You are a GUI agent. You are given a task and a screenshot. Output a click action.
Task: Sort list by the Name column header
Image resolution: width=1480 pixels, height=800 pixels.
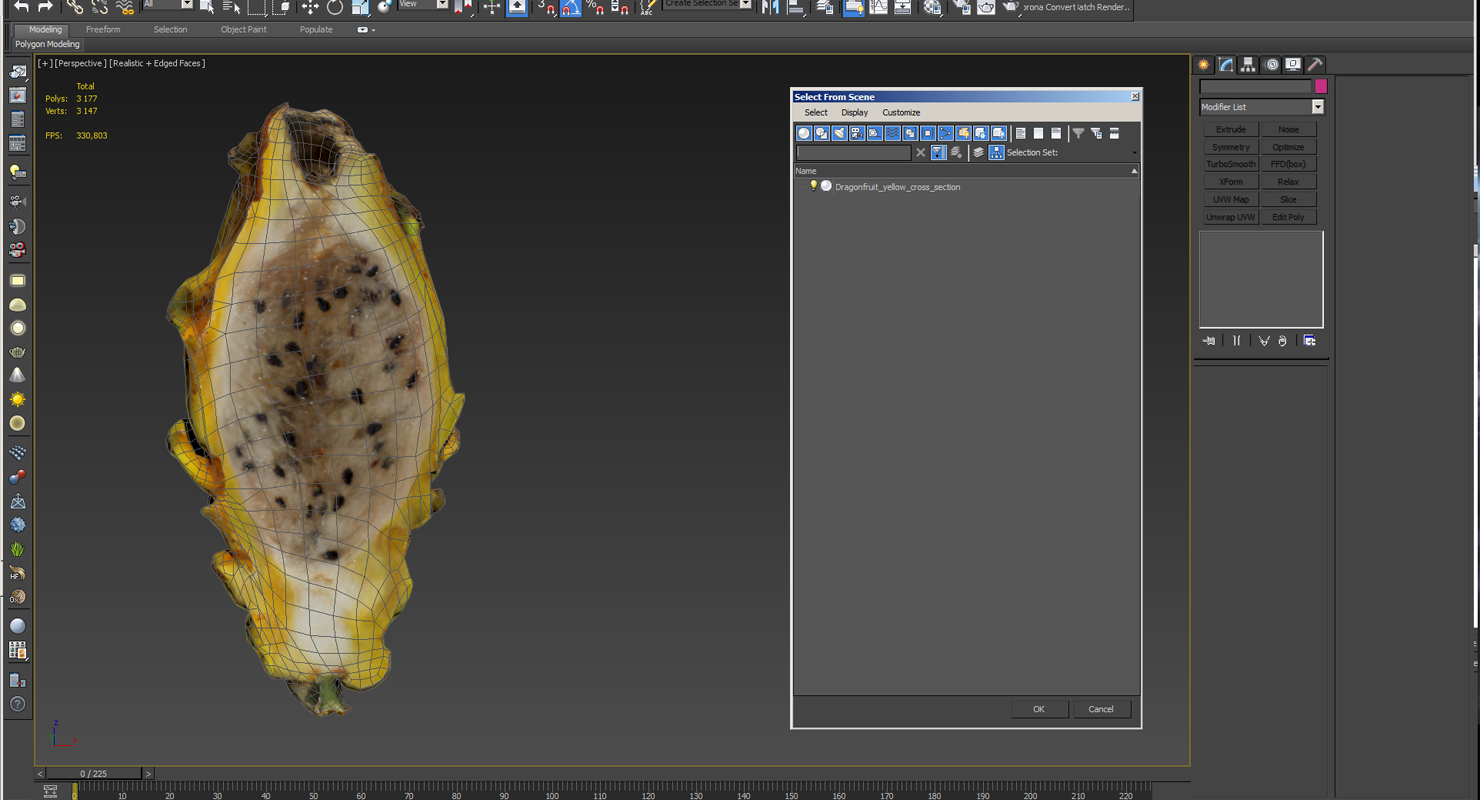[966, 171]
